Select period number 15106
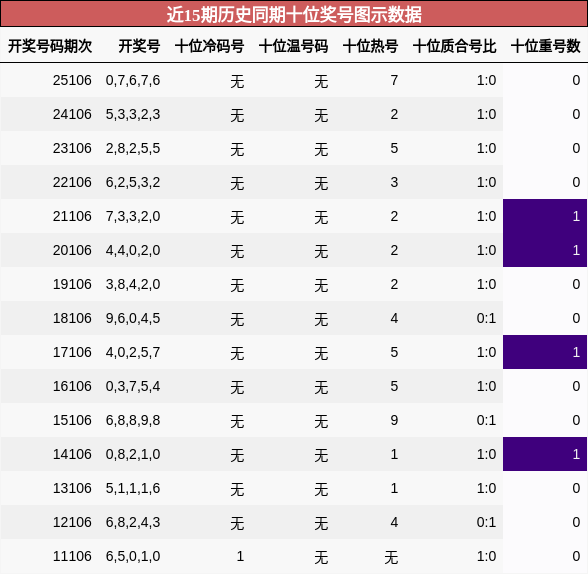This screenshot has height=574, width=588. tap(72, 420)
